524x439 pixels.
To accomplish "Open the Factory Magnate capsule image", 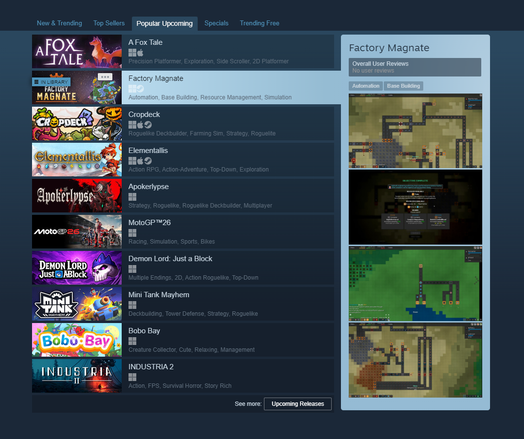I will pyautogui.click(x=77, y=88).
